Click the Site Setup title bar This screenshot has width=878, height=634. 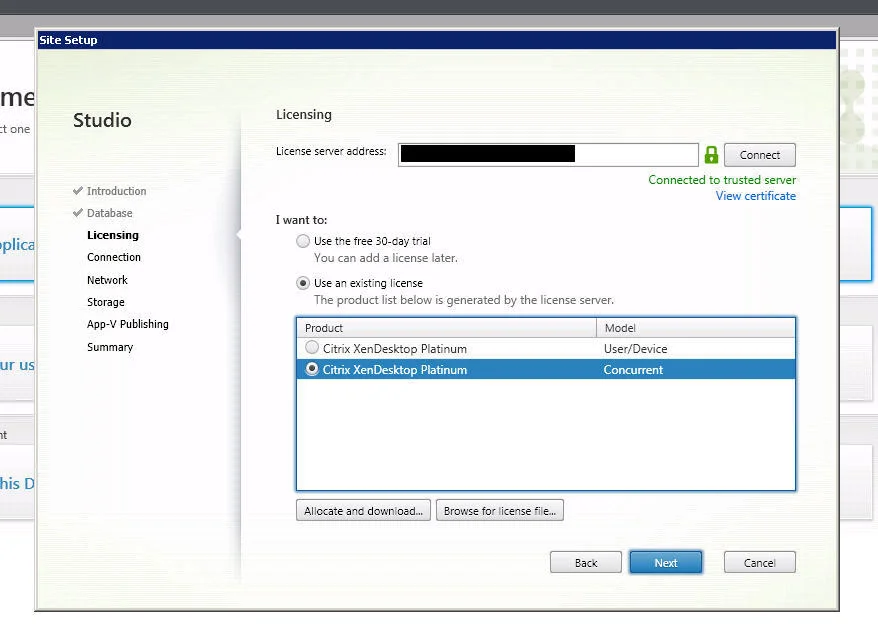(437, 40)
